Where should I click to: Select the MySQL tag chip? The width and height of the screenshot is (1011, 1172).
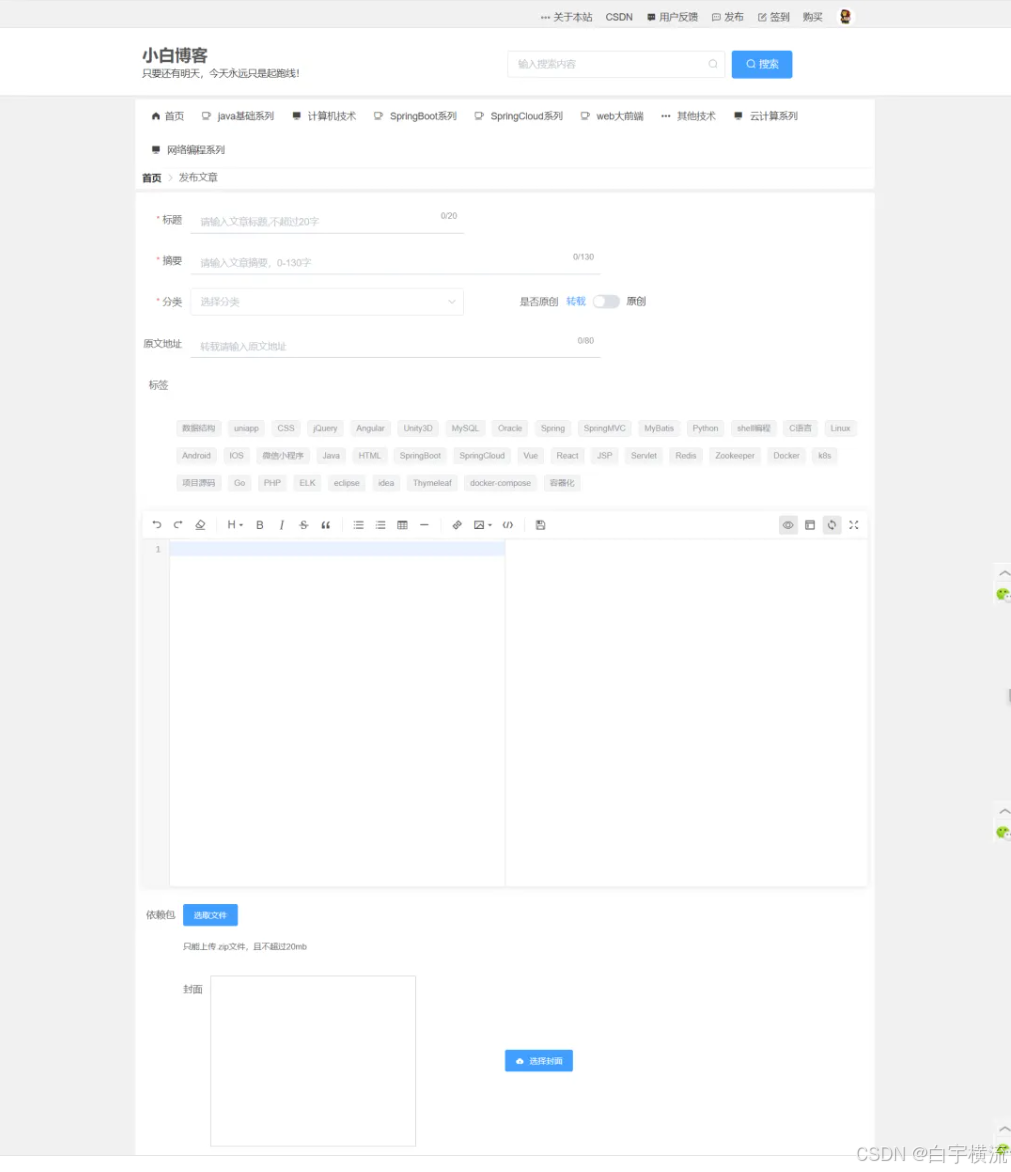click(x=465, y=428)
